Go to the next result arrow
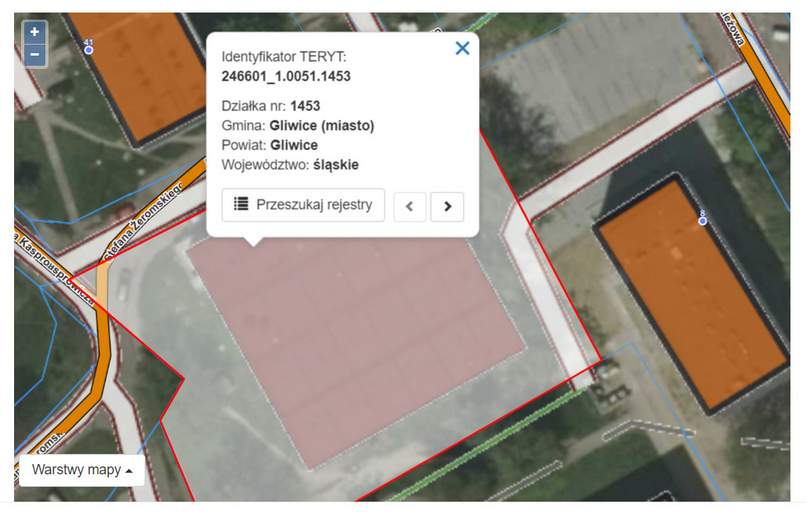Image resolution: width=810 pixels, height=515 pixels. click(x=447, y=207)
